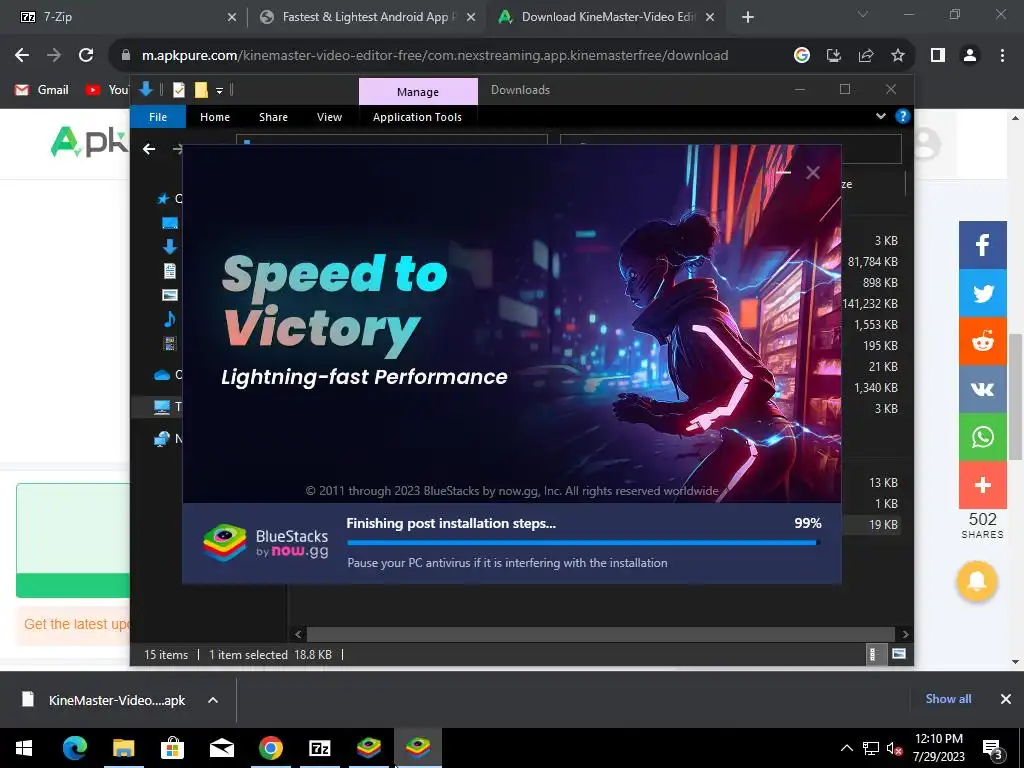
Task: Click the muted volume tray icon
Action: [894, 748]
